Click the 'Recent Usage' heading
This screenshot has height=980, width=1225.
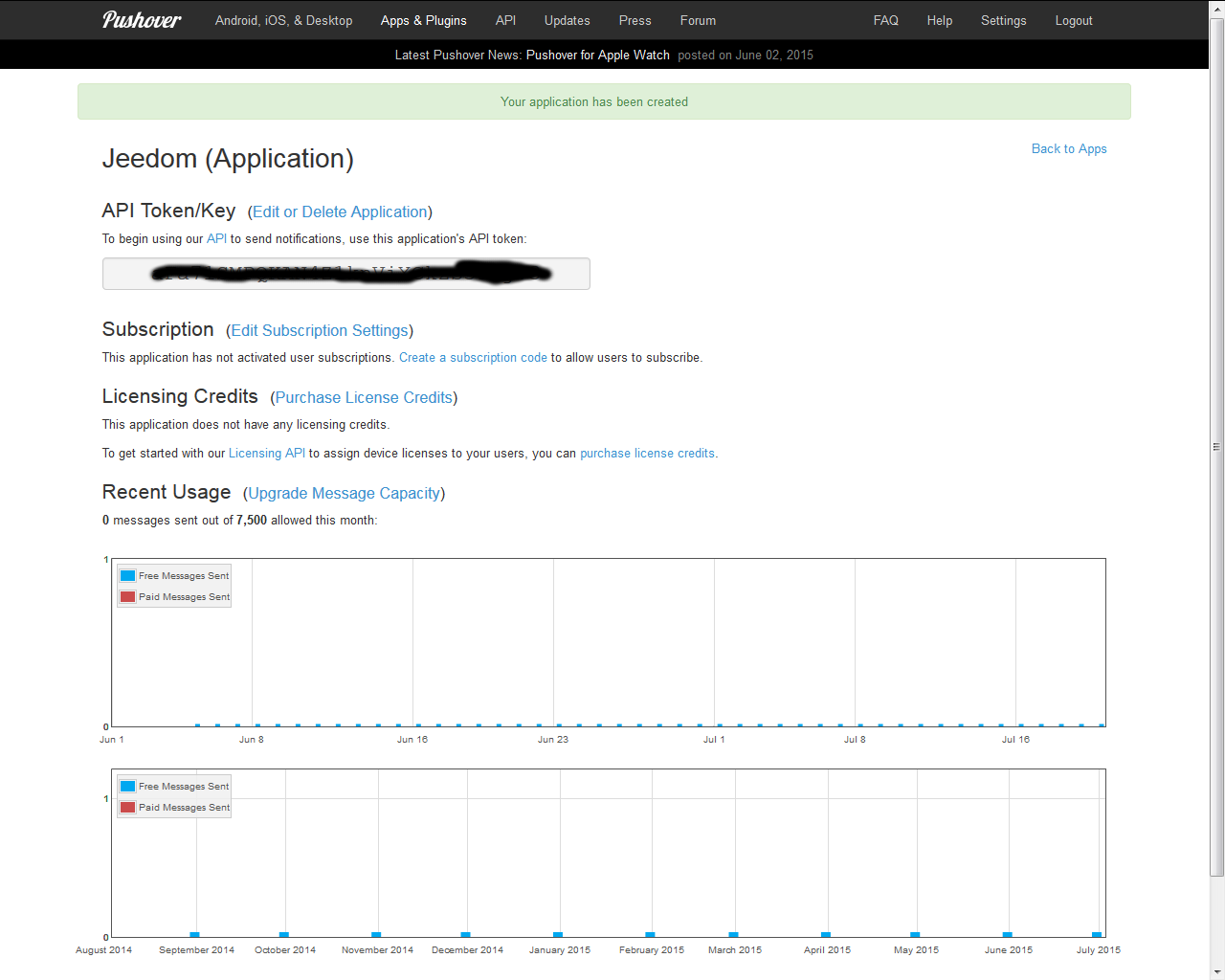tap(167, 492)
